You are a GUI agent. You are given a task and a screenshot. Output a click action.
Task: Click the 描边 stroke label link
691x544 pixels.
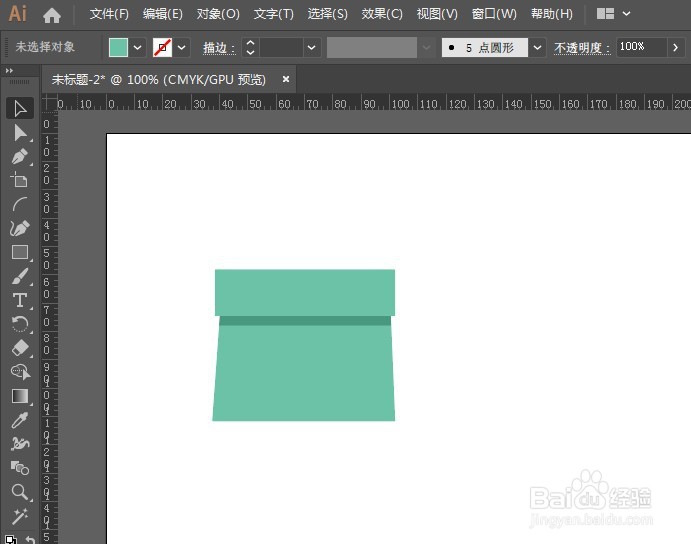[219, 48]
